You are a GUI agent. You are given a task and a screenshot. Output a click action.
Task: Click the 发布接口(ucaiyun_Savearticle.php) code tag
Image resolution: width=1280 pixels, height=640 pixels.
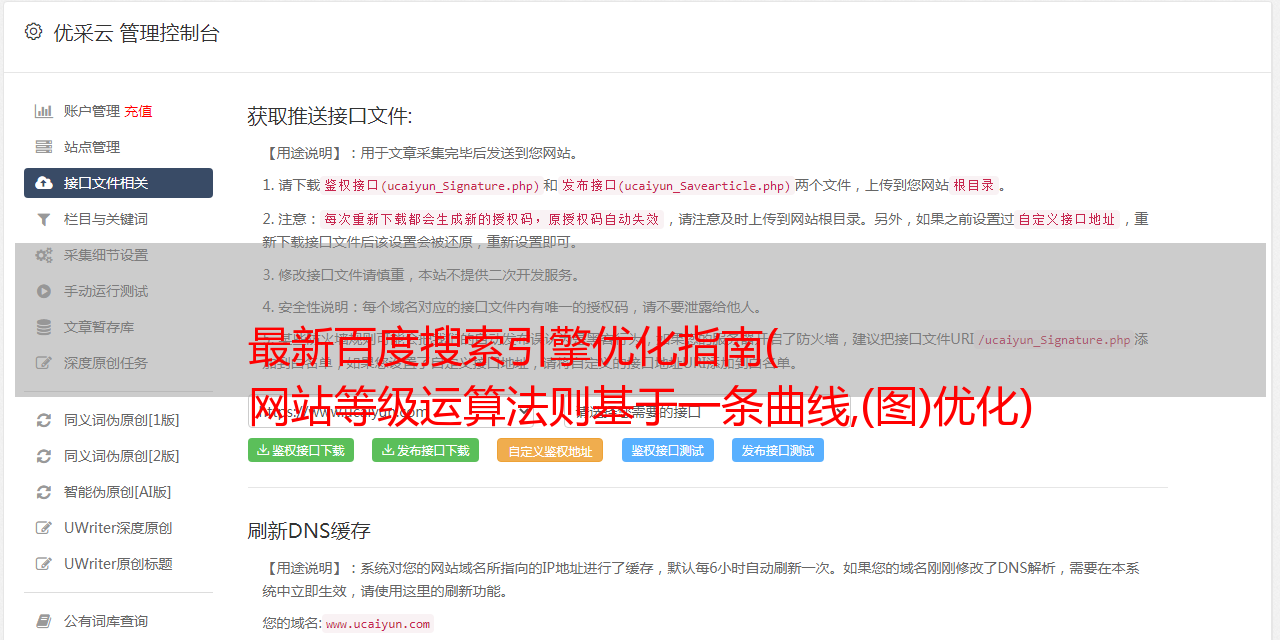[x=676, y=186]
